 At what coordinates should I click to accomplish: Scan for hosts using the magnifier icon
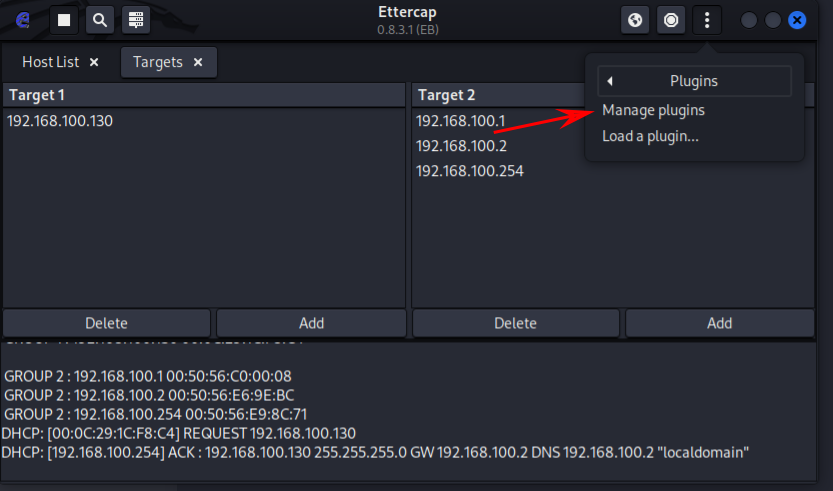[x=100, y=20]
